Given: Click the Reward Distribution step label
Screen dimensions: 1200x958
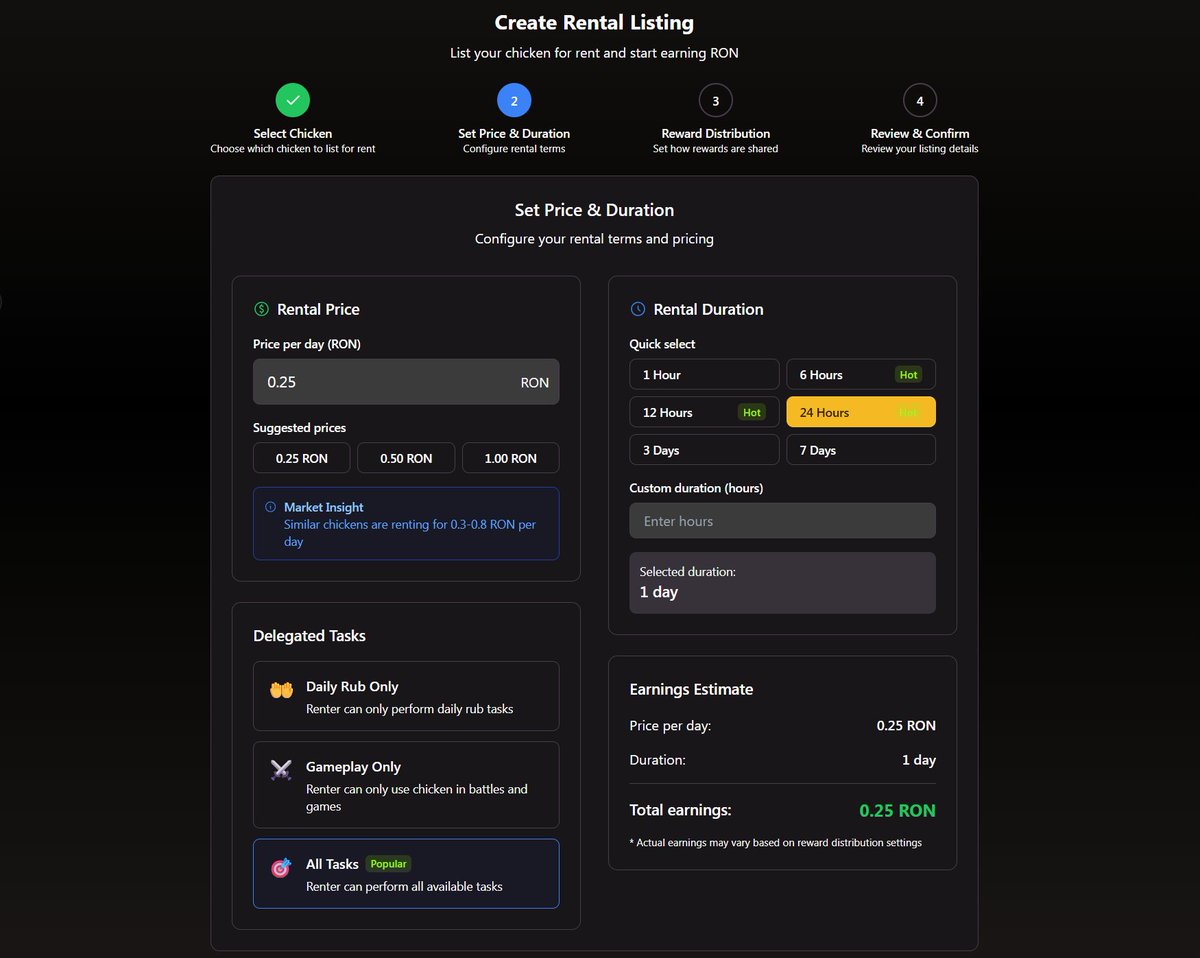Looking at the screenshot, I should [716, 133].
